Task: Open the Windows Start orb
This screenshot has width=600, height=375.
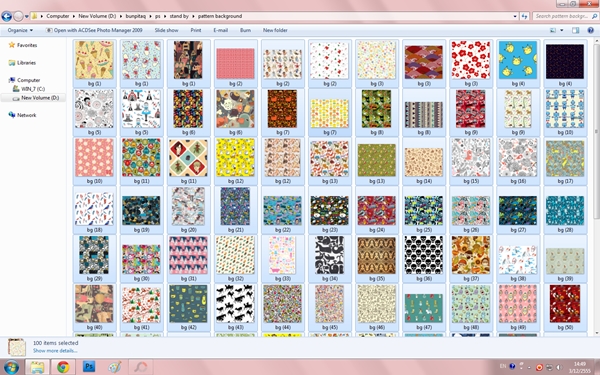Action: point(10,367)
